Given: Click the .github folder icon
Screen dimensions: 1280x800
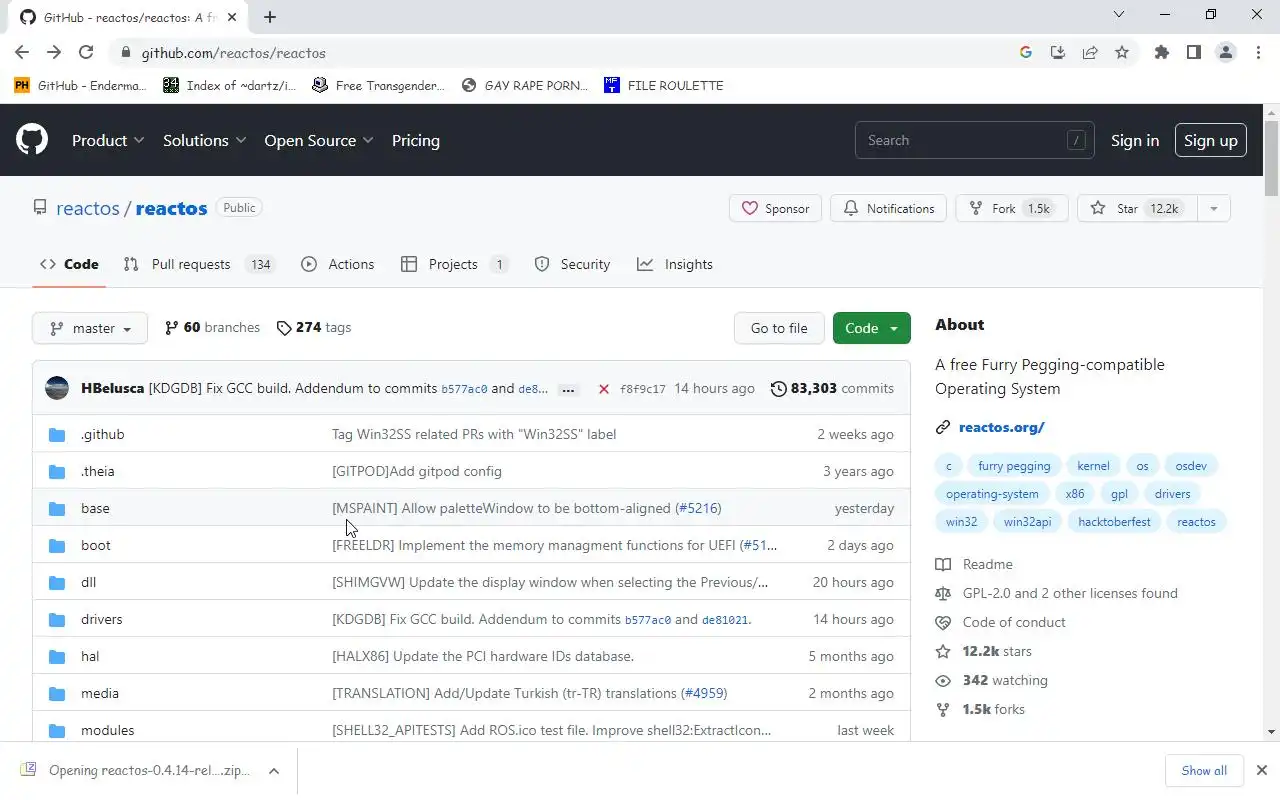Looking at the screenshot, I should 58,434.
